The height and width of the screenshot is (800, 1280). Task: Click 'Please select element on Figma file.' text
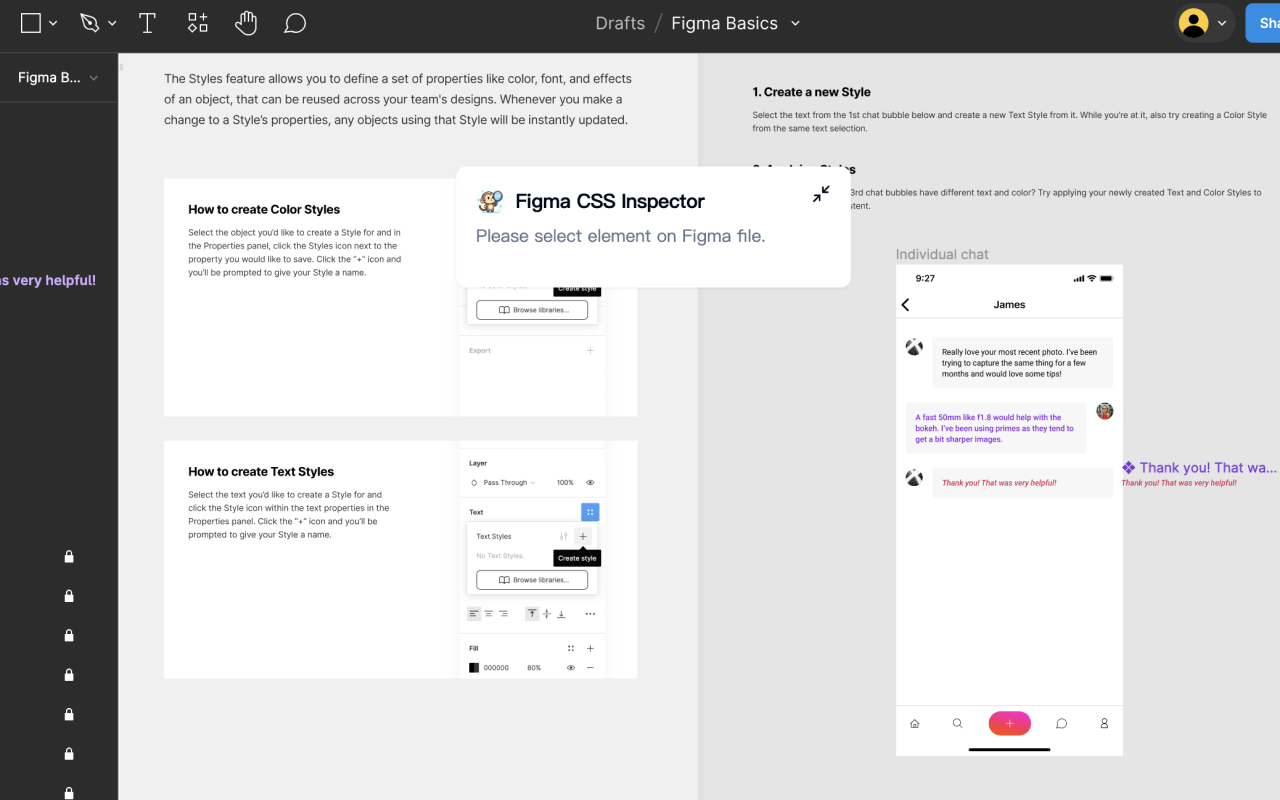[620, 236]
